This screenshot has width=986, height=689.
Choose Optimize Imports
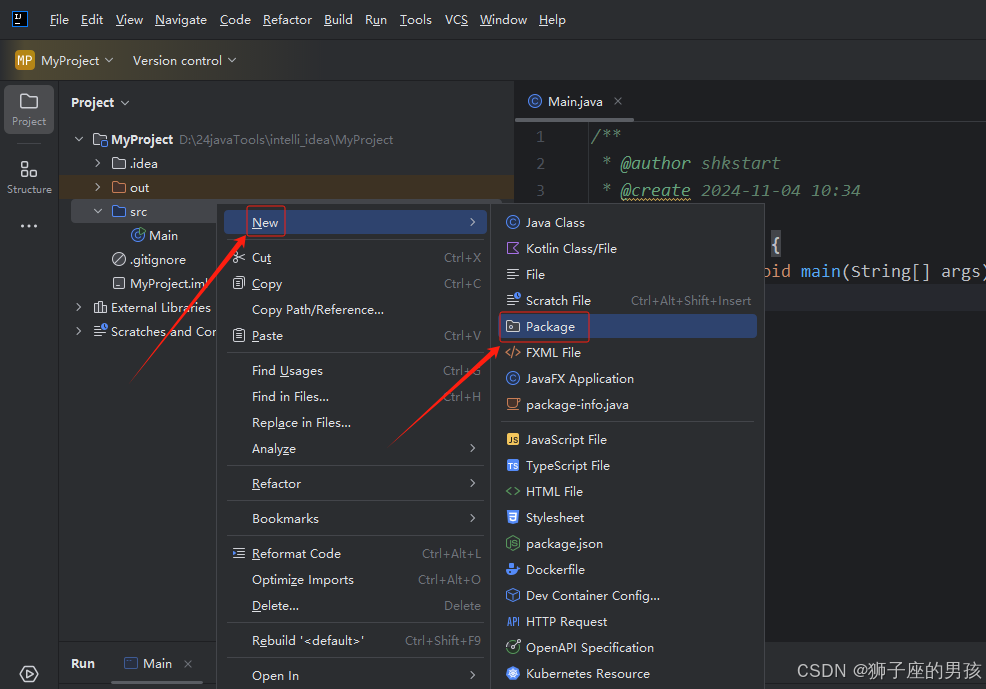click(355, 579)
